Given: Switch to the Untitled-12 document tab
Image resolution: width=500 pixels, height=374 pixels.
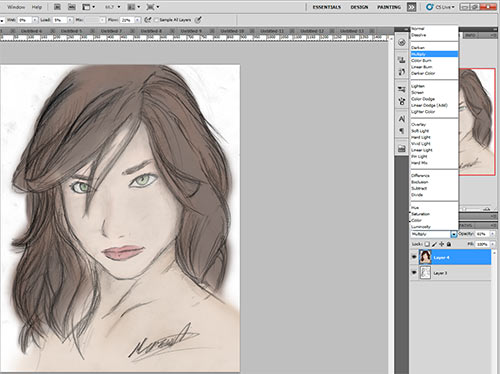Looking at the screenshot, I should pyautogui.click(x=312, y=31).
